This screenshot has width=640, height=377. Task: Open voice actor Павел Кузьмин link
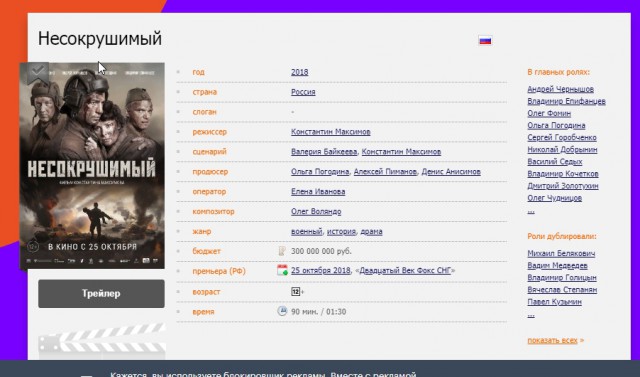(x=554, y=302)
